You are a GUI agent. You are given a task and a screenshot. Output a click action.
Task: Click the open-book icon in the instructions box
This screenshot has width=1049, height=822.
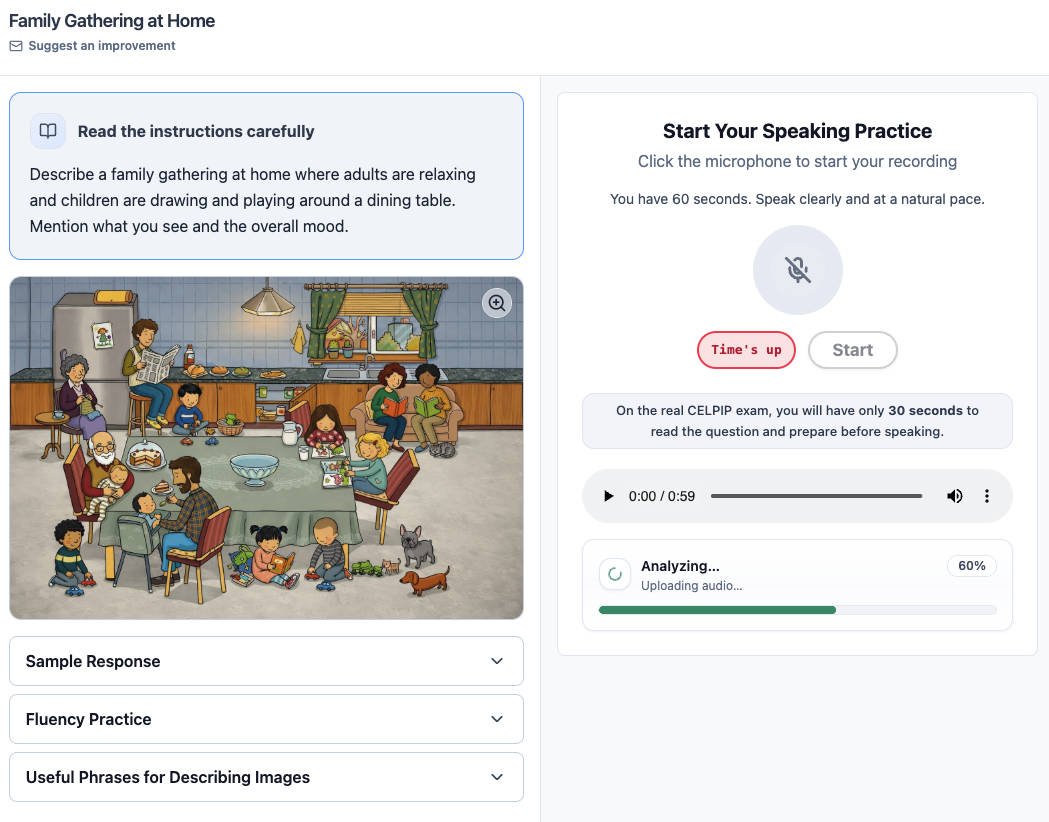(x=47, y=131)
